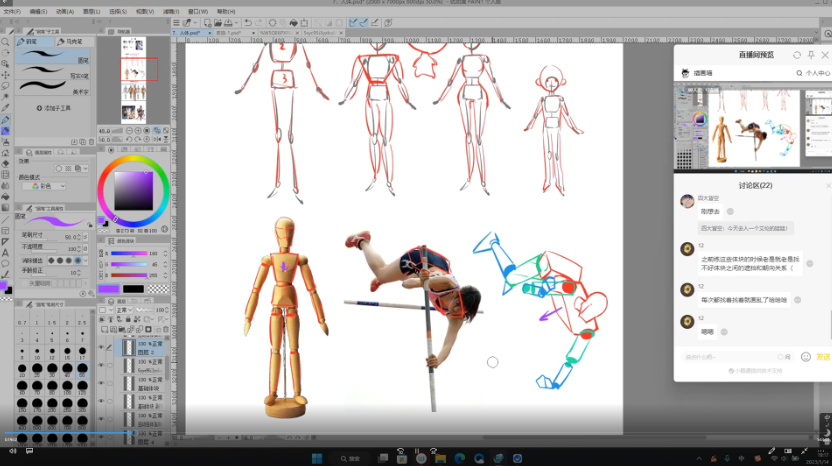Pin the live preview window
Screen dimensions: 832x466
[x=811, y=55]
